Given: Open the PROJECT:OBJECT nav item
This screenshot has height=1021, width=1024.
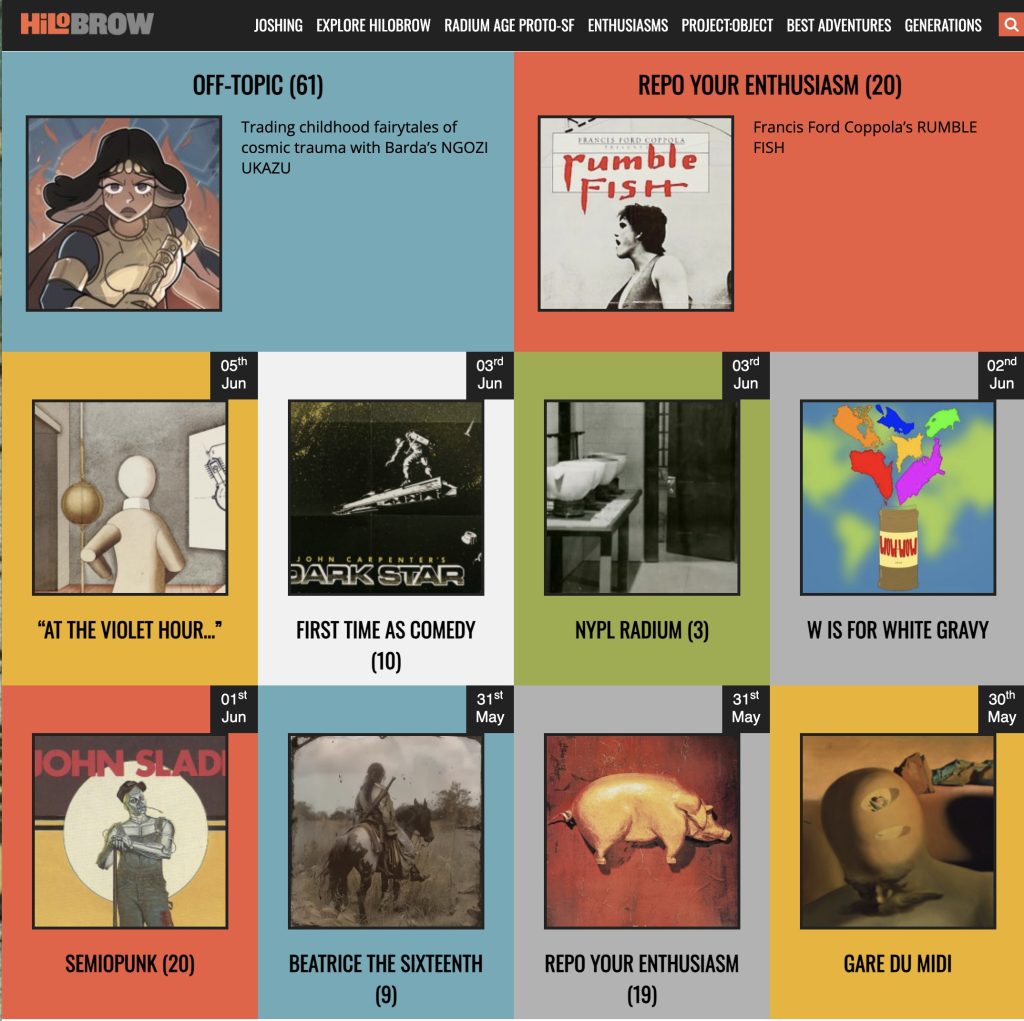Looking at the screenshot, I should 727,25.
